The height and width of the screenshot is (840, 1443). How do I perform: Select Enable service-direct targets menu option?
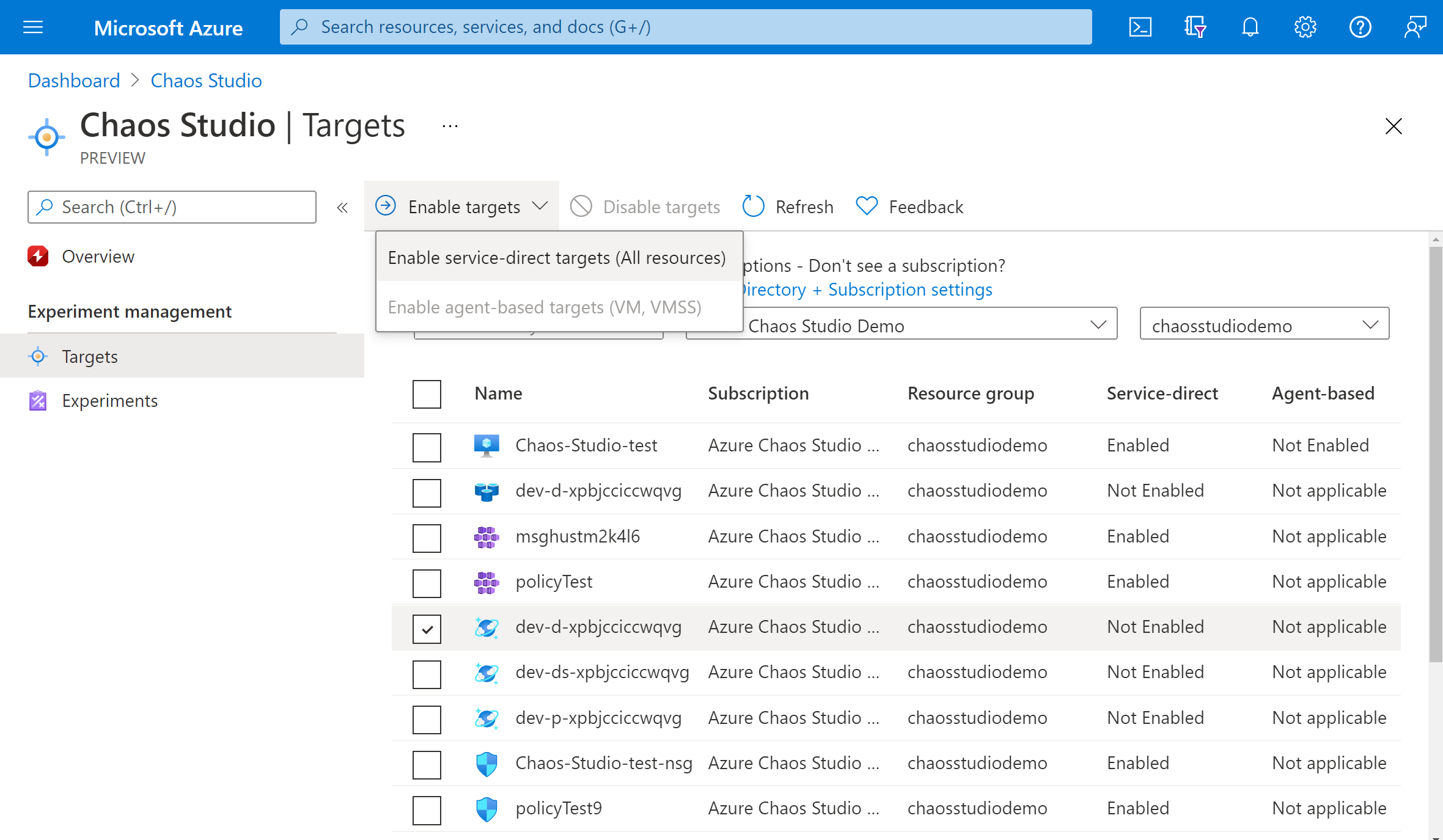click(557, 257)
